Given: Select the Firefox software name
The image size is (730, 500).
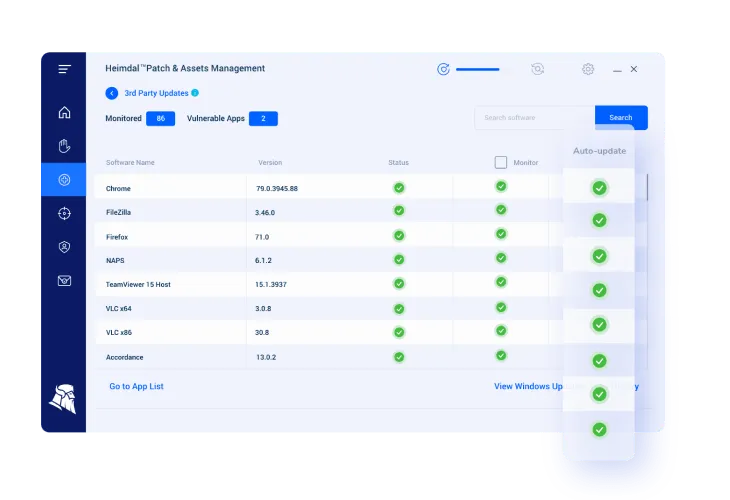Looking at the screenshot, I should point(117,237).
